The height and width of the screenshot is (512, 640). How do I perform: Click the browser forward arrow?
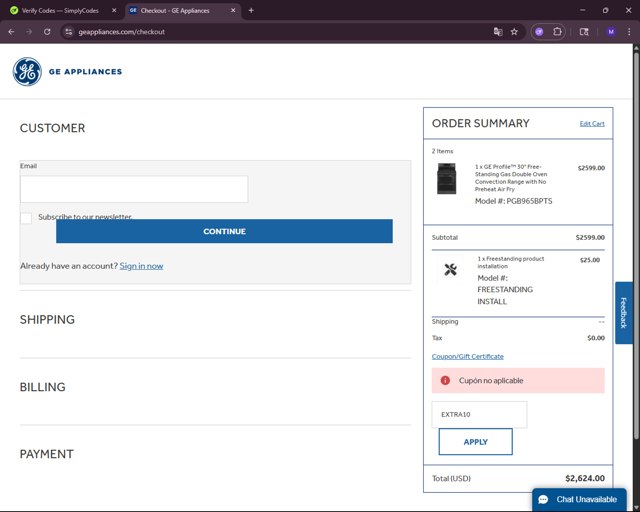tap(29, 32)
